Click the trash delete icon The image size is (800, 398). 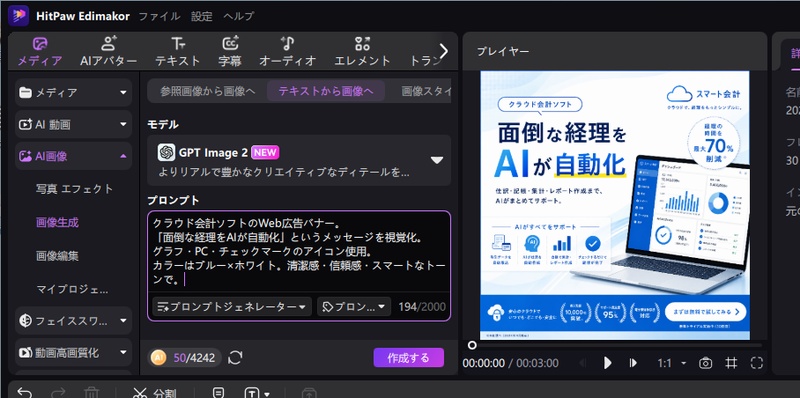point(91,393)
